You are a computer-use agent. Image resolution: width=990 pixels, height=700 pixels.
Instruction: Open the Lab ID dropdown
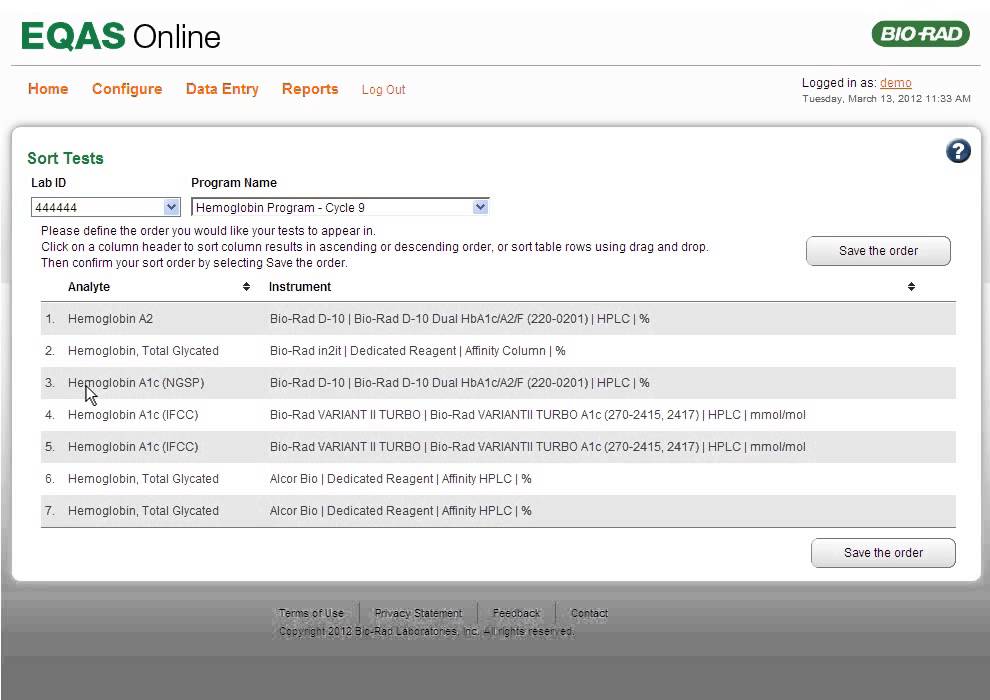[x=105, y=207]
